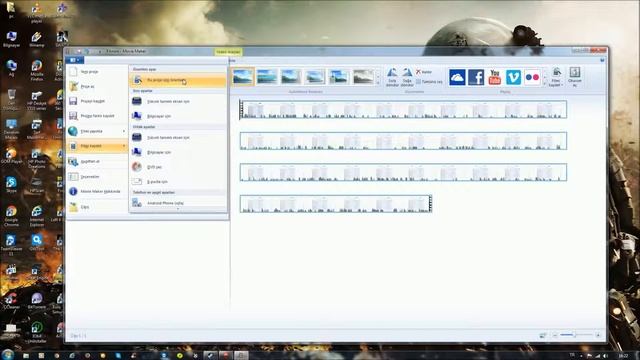Open CCleaner desktop shortcut
Viewport: 640px width, 360px height.
[x=11, y=301]
